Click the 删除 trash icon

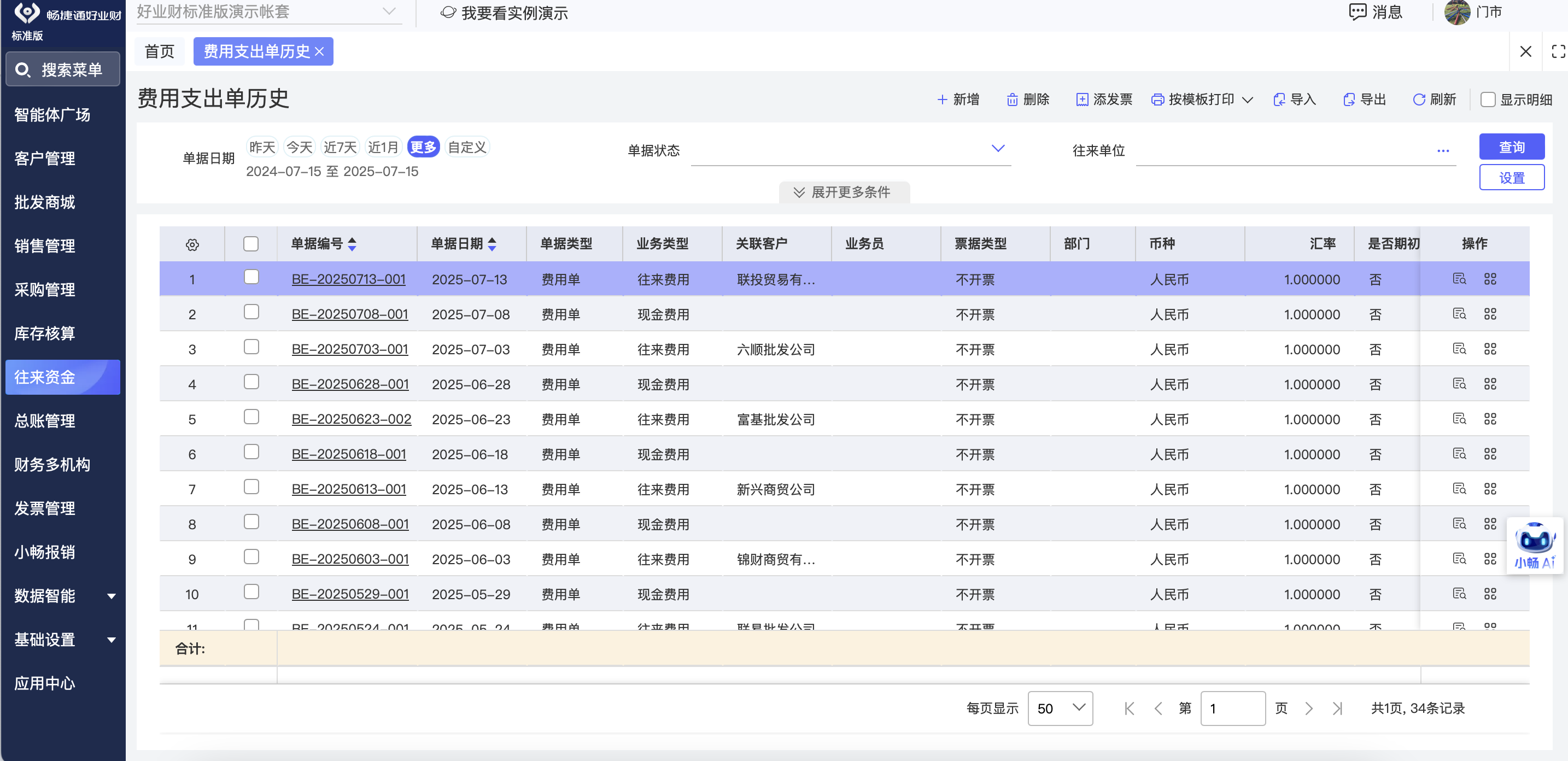[1011, 100]
